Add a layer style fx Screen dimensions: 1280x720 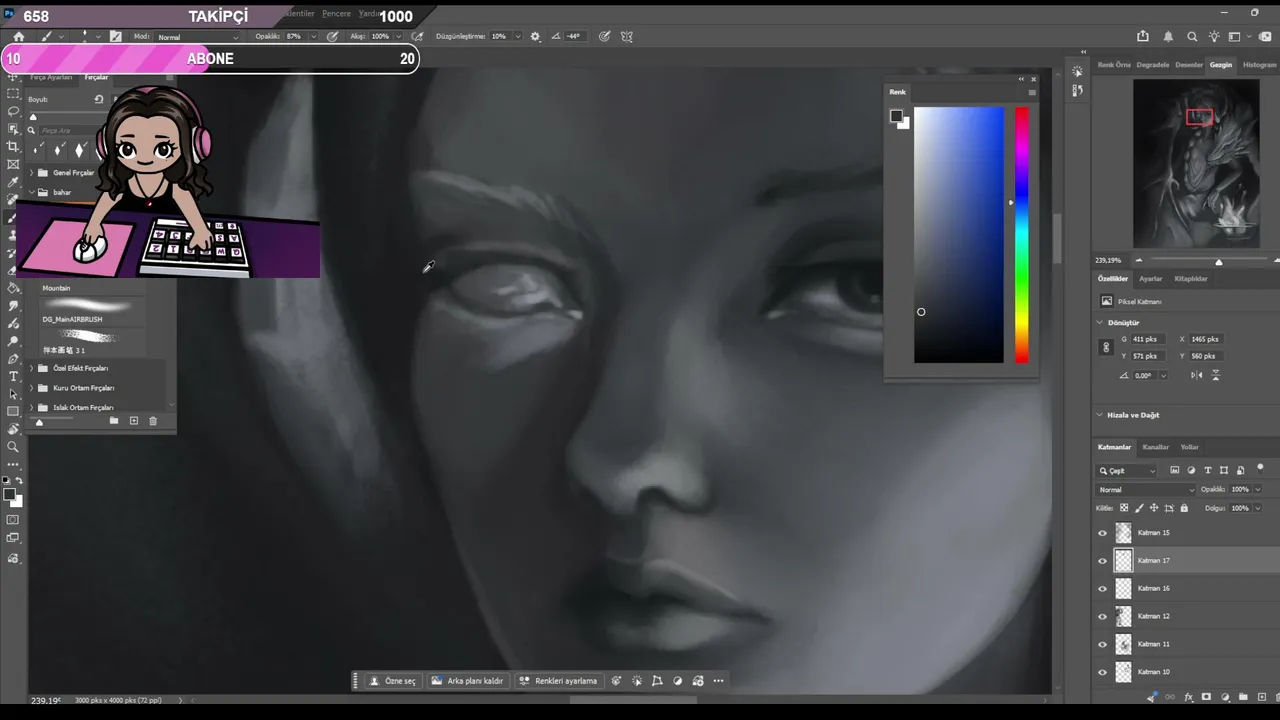1188,697
